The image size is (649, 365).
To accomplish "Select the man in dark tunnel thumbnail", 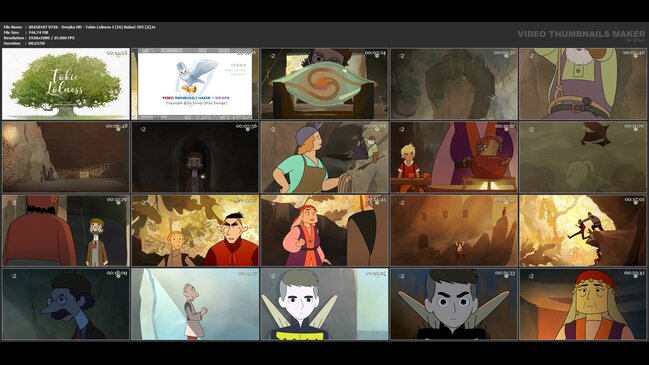I will (195, 157).
